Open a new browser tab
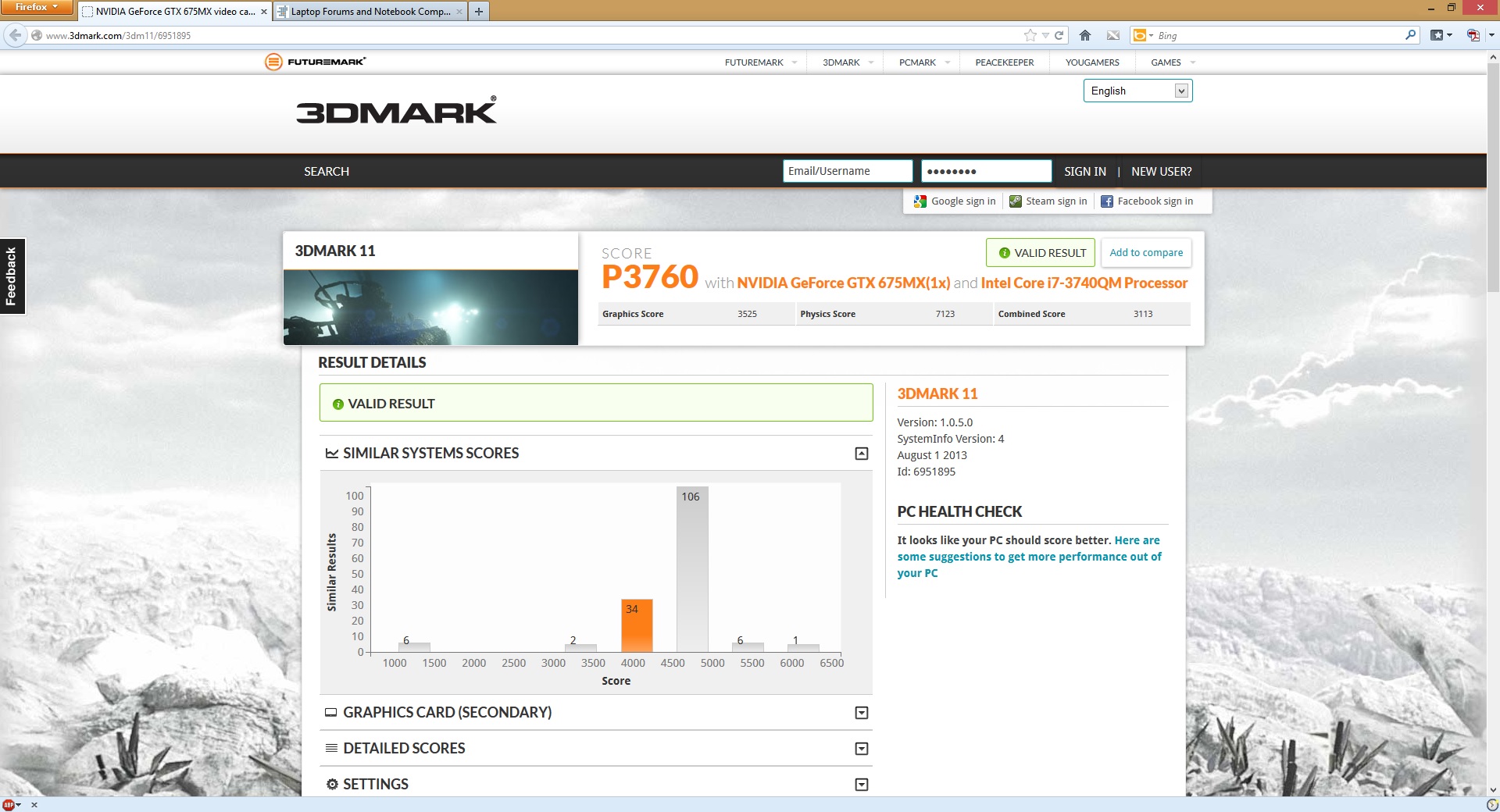The width and height of the screenshot is (1500, 812). click(x=479, y=11)
